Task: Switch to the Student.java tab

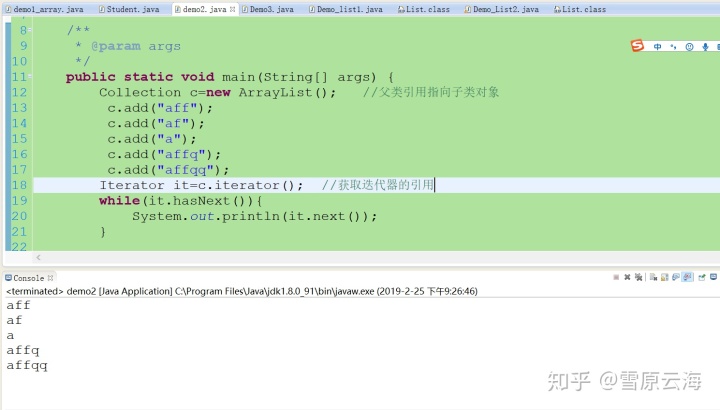Action: tap(129, 9)
